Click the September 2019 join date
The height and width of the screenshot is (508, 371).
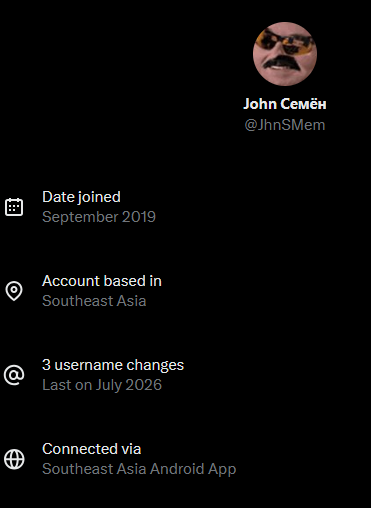pos(99,217)
